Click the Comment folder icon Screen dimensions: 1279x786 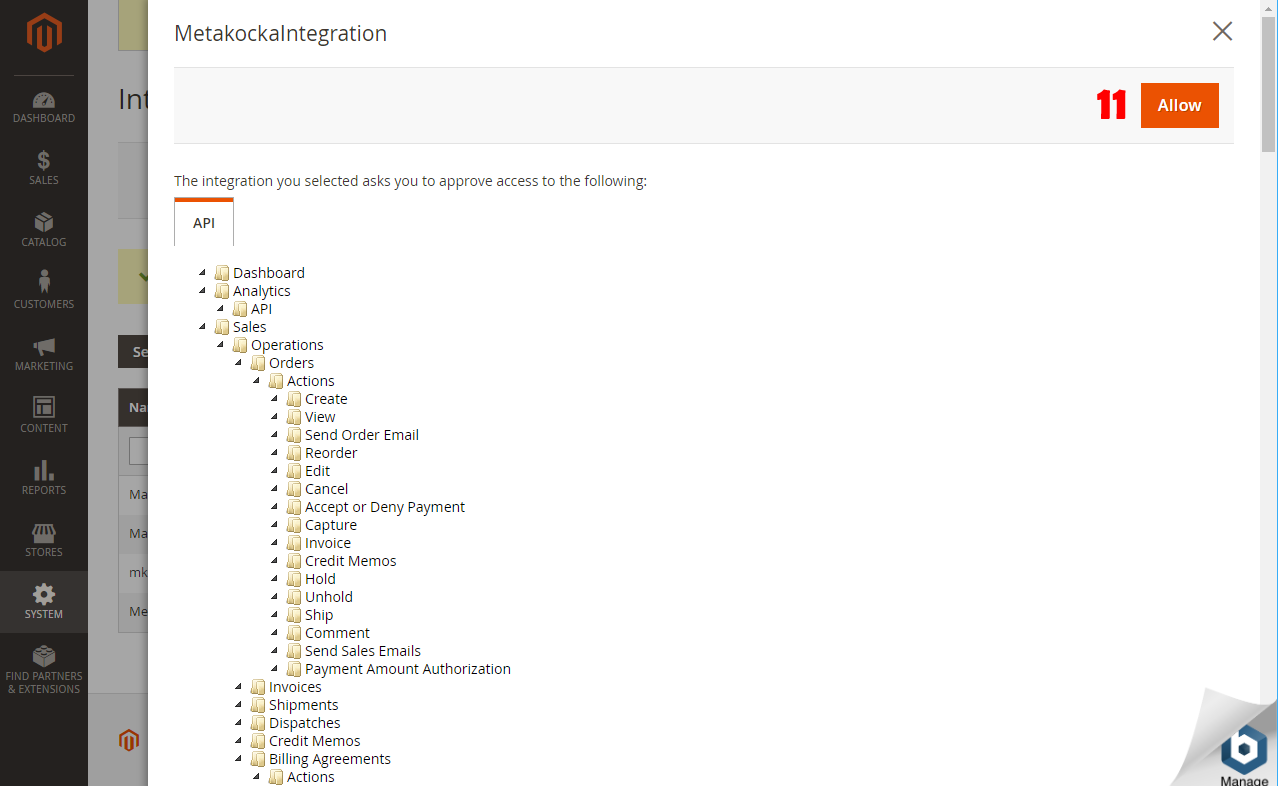tap(294, 633)
